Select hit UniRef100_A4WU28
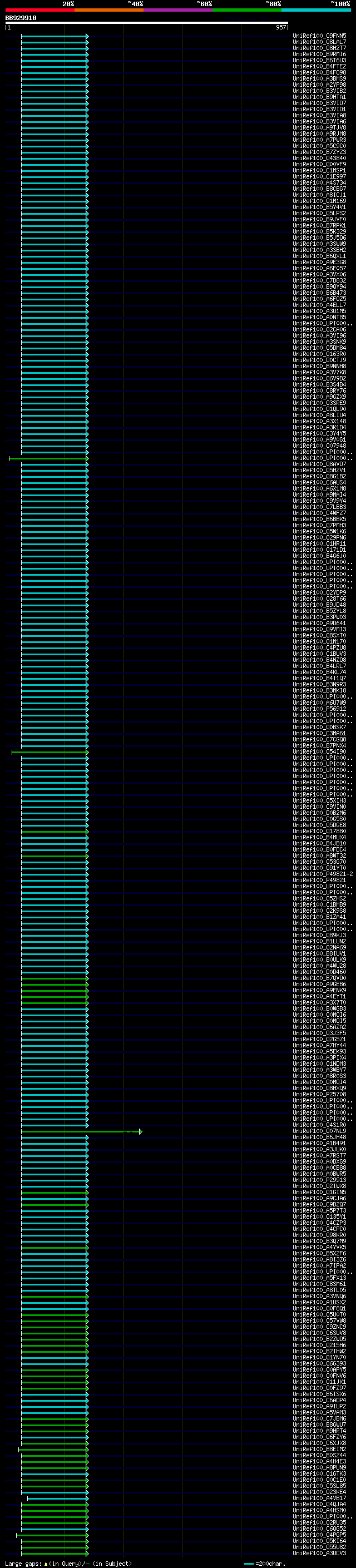This screenshot has width=356, height=1568. click(319, 966)
